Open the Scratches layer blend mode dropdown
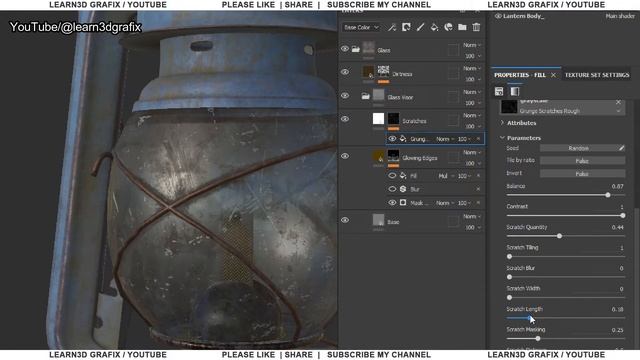This screenshot has width=640, height=360. pyautogui.click(x=472, y=116)
